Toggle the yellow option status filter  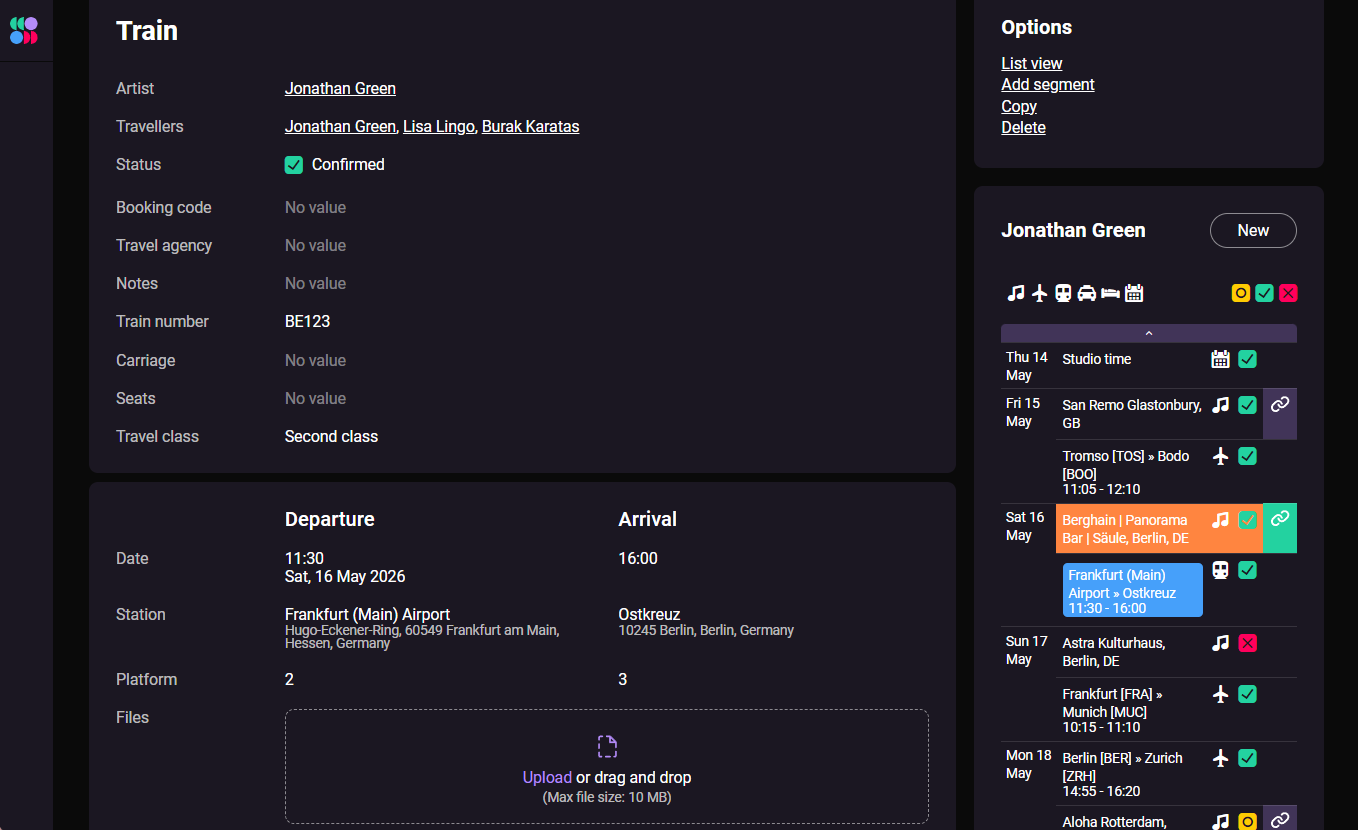tap(1241, 293)
